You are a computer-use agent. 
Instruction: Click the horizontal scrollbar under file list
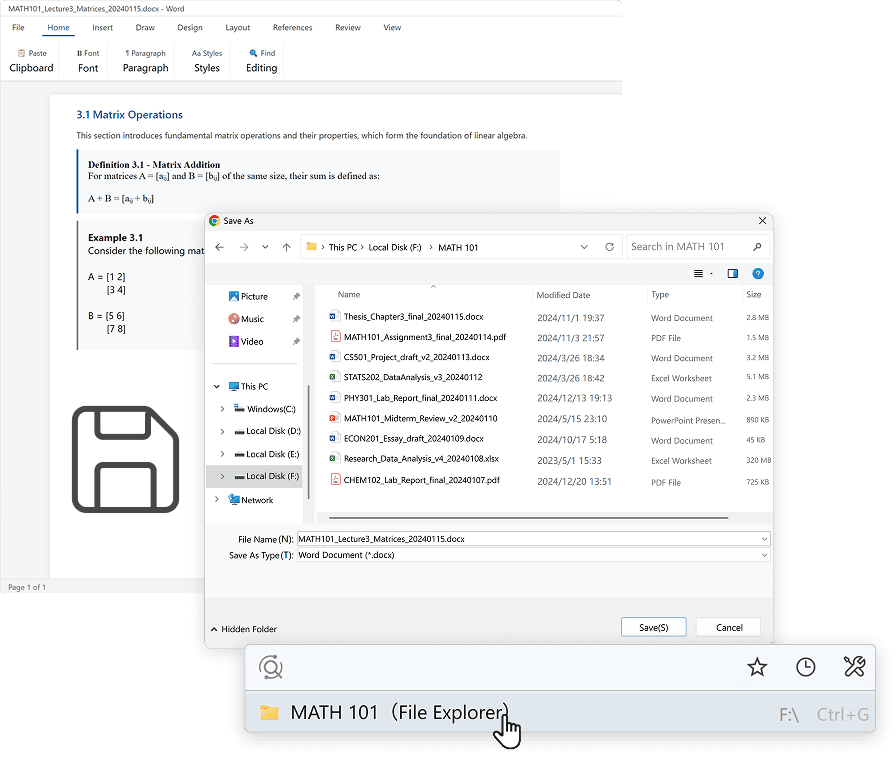pos(529,518)
